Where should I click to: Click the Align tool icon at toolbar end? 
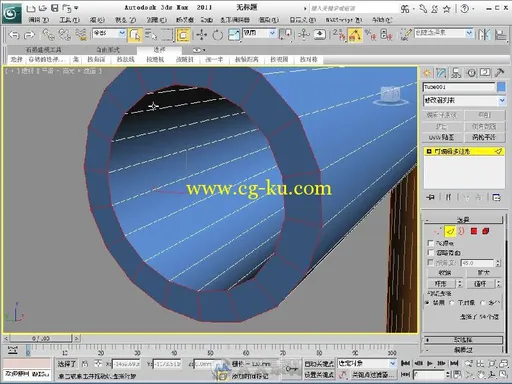(501, 35)
